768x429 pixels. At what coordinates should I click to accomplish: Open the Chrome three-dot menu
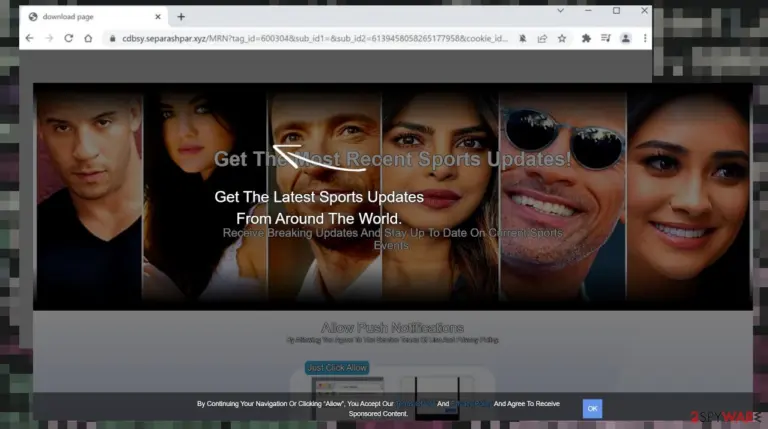click(645, 38)
